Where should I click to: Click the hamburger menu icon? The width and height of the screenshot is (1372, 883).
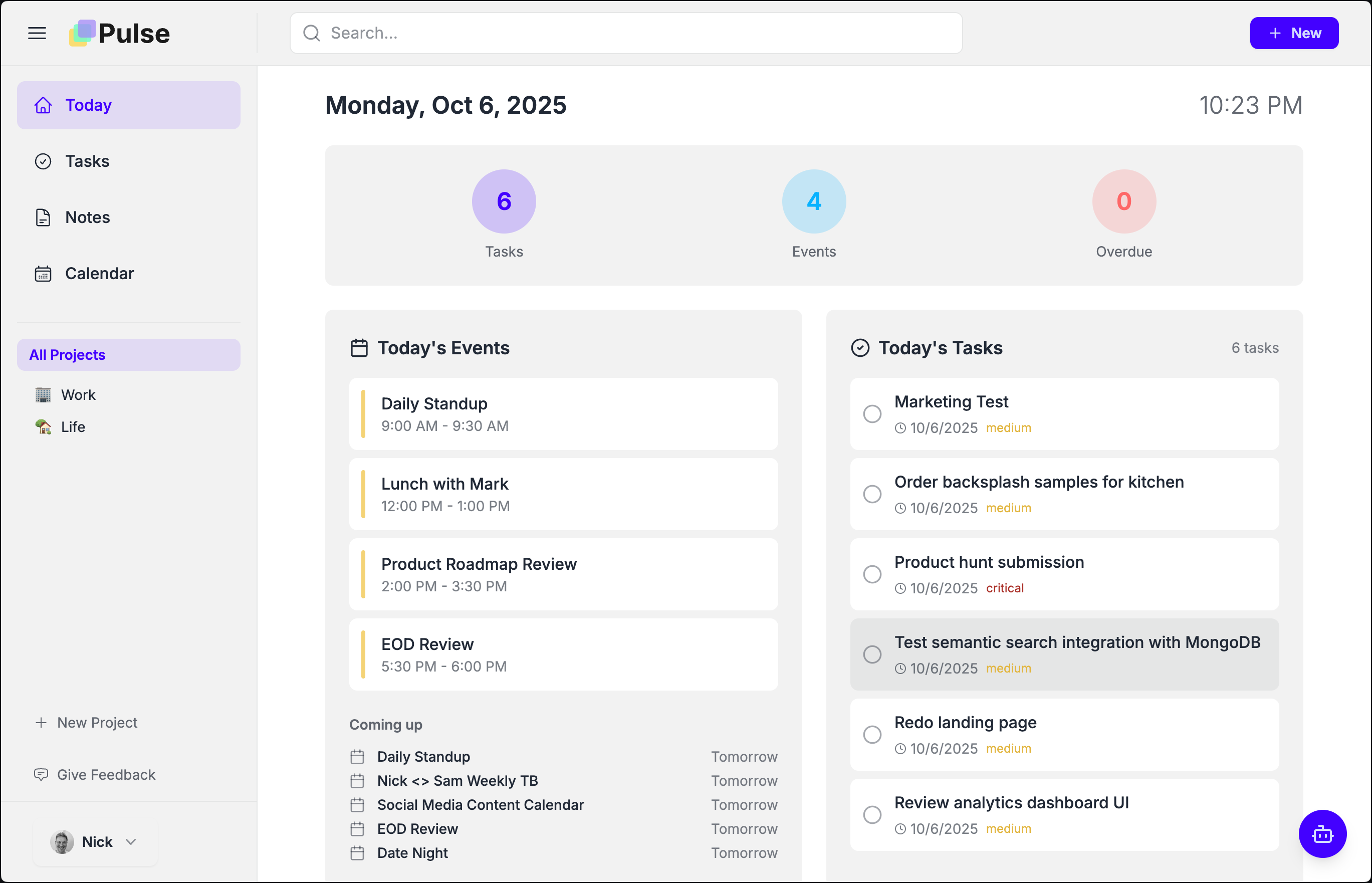click(37, 33)
